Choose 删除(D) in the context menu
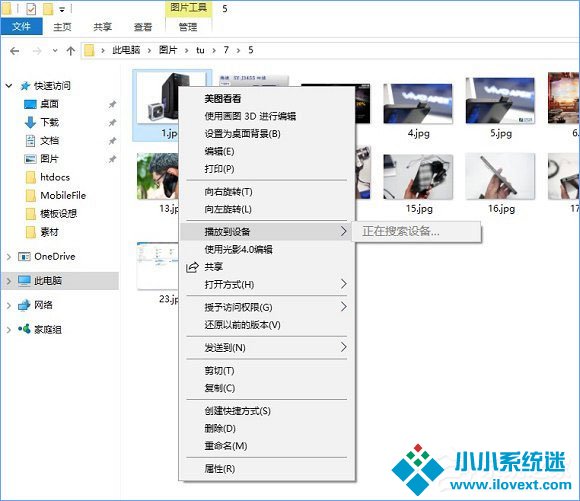The width and height of the screenshot is (580, 501). tap(266, 428)
